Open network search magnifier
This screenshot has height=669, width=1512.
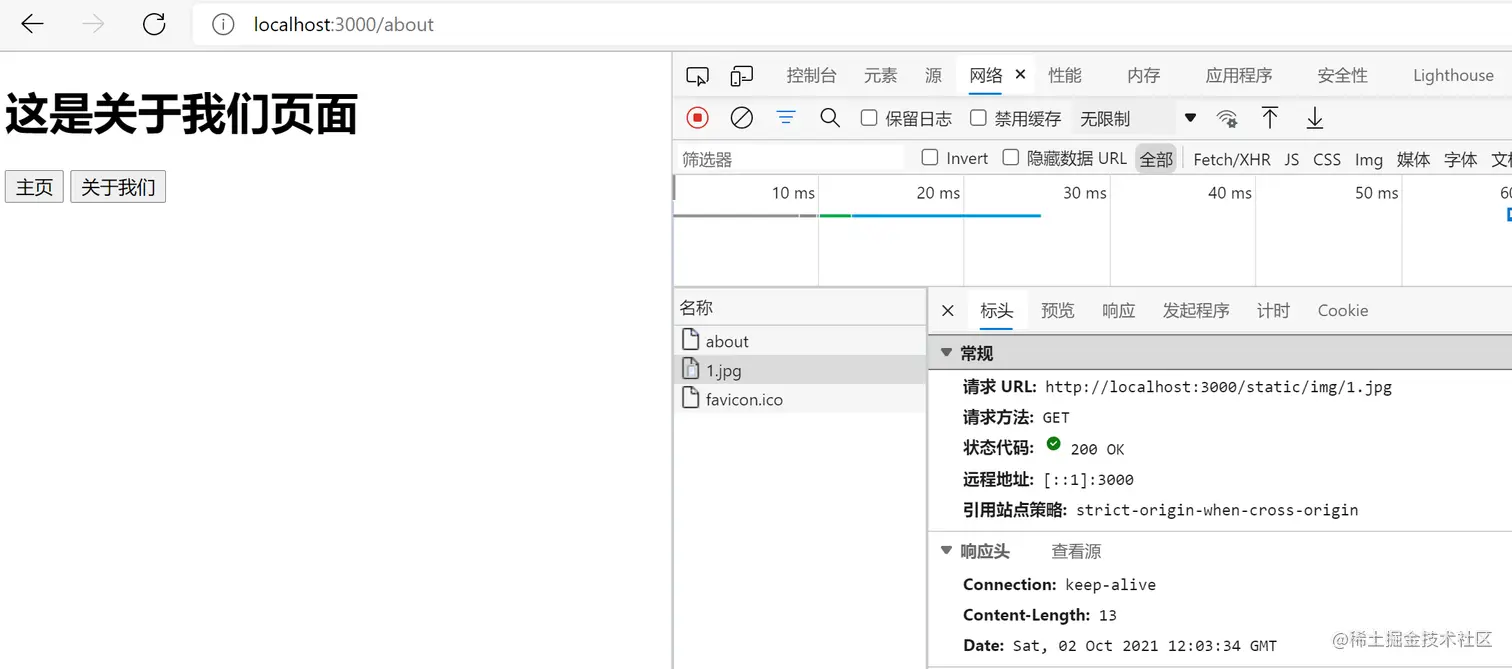pyautogui.click(x=830, y=118)
